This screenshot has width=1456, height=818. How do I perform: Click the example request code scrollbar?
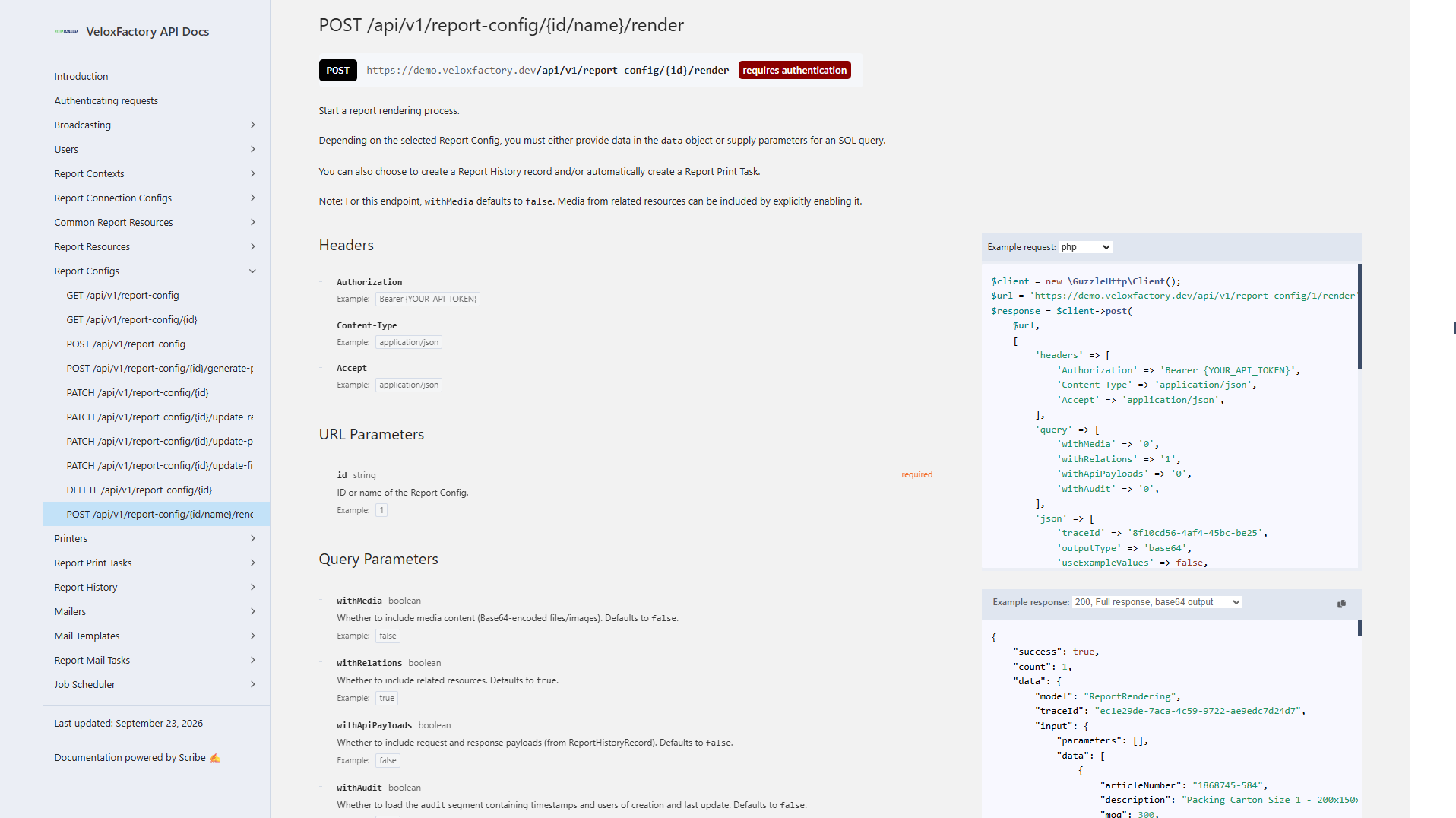click(x=1359, y=316)
